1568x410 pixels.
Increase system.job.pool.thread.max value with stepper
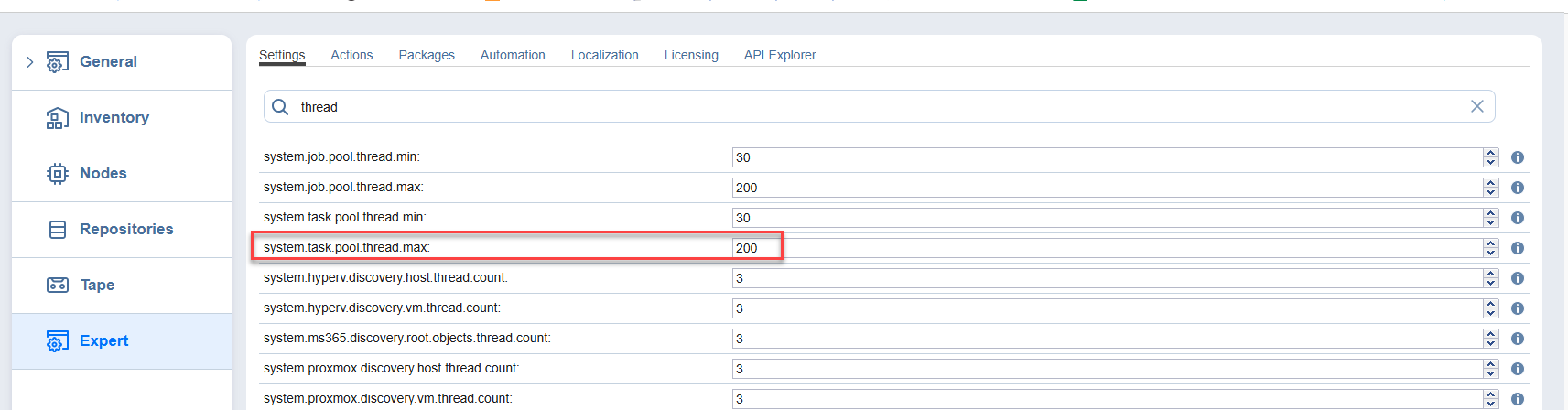click(1490, 183)
